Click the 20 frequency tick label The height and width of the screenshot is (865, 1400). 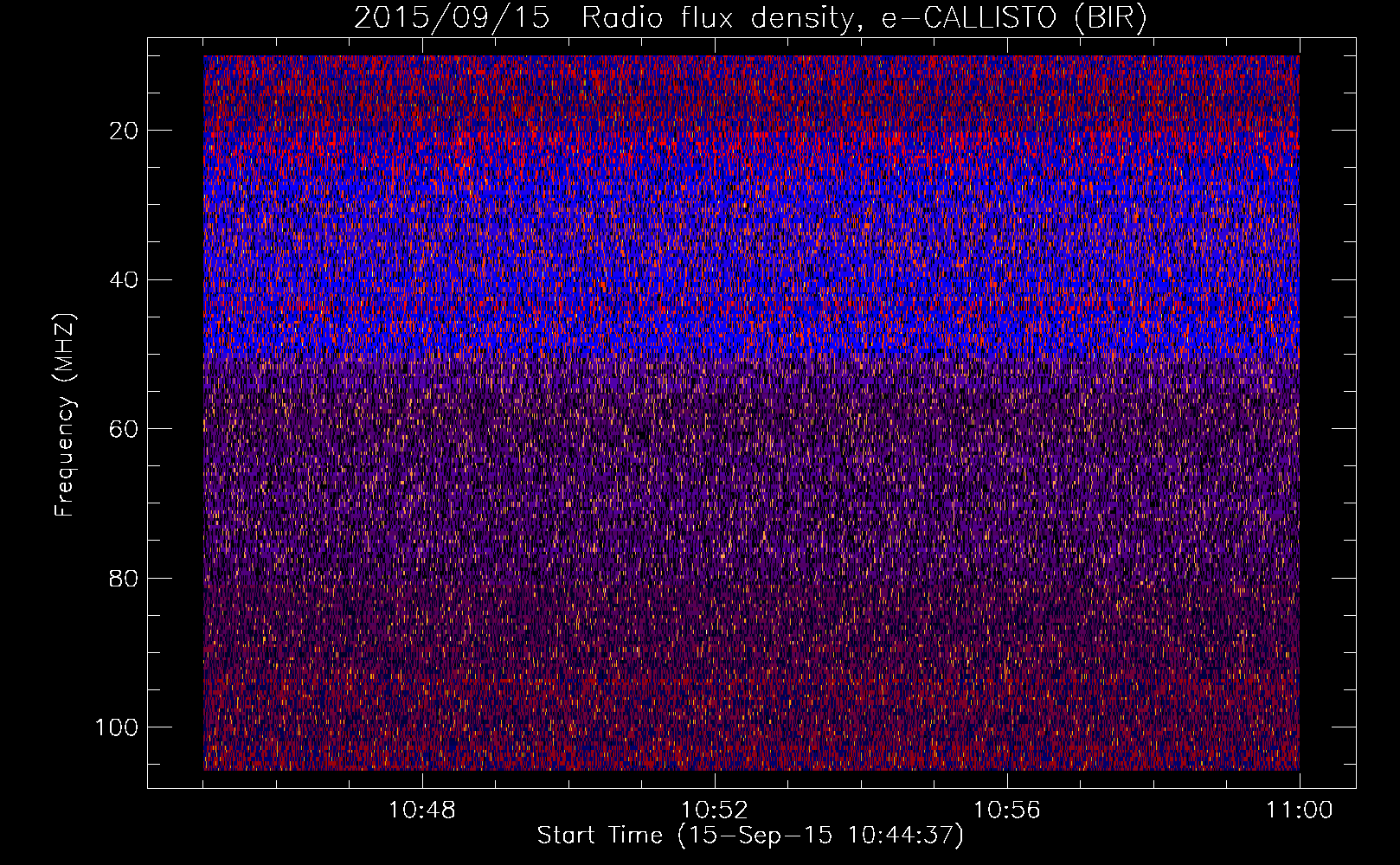pyautogui.click(x=124, y=131)
